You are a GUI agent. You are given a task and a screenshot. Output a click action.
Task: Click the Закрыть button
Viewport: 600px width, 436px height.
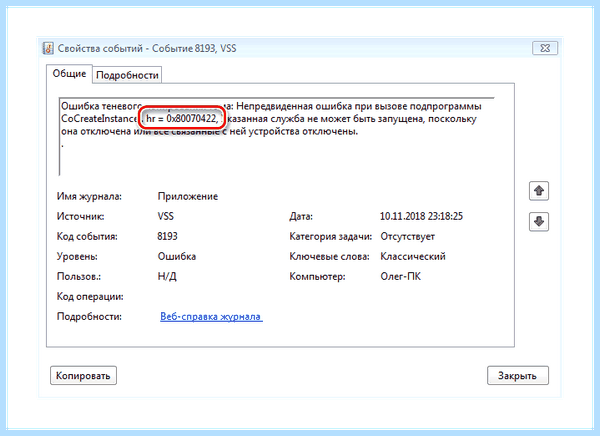pyautogui.click(x=517, y=376)
